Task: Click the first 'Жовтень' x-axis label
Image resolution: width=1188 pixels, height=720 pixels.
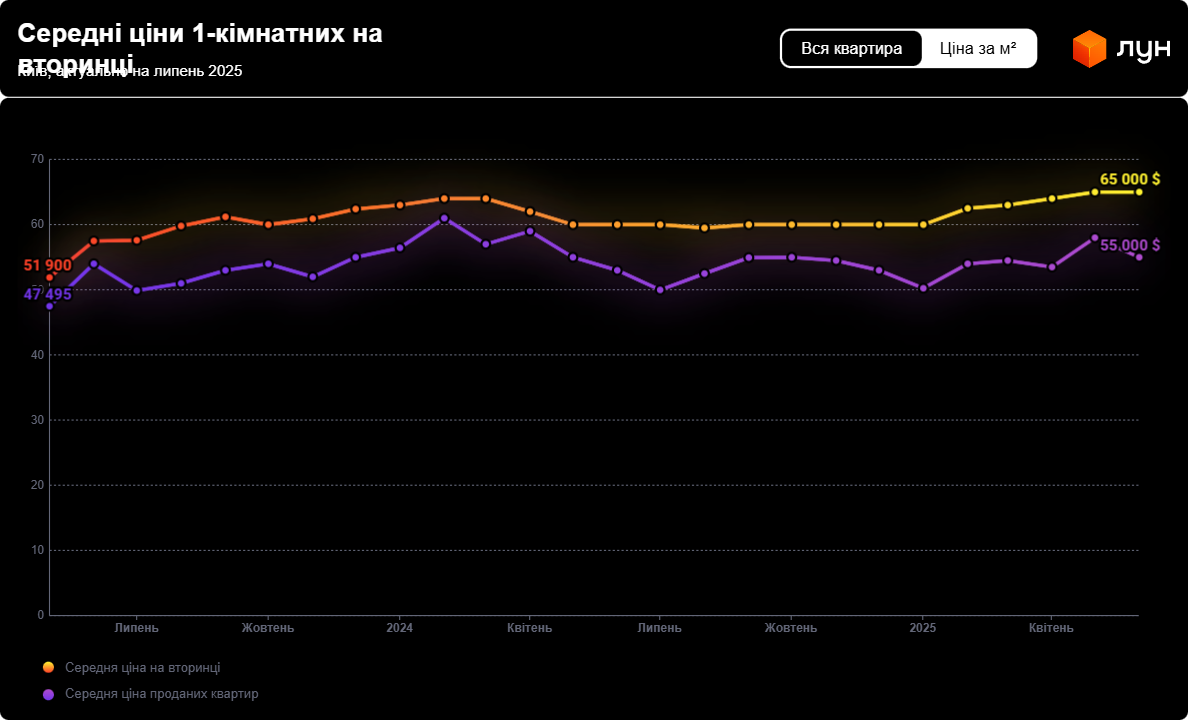Action: [x=268, y=628]
